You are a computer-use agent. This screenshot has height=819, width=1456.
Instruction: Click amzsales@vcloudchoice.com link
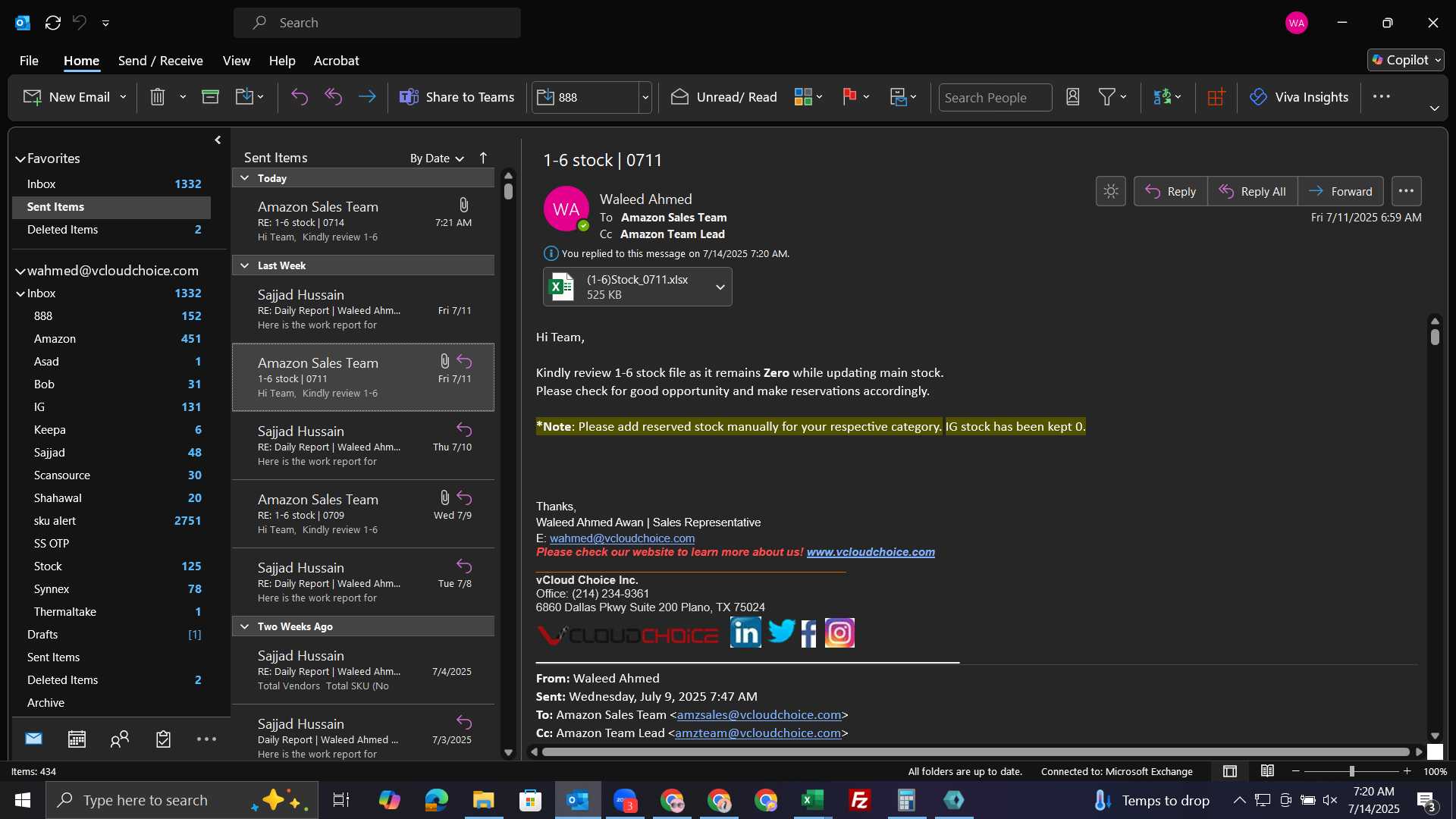[x=759, y=714]
